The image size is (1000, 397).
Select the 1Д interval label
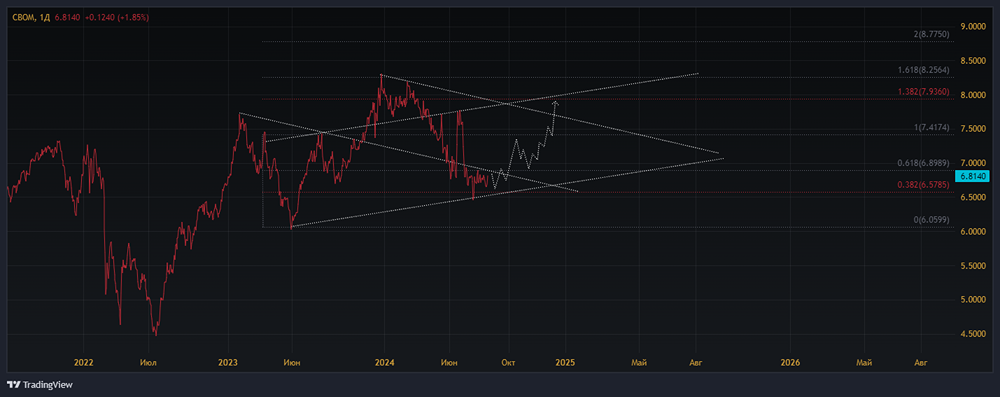[x=45, y=18]
